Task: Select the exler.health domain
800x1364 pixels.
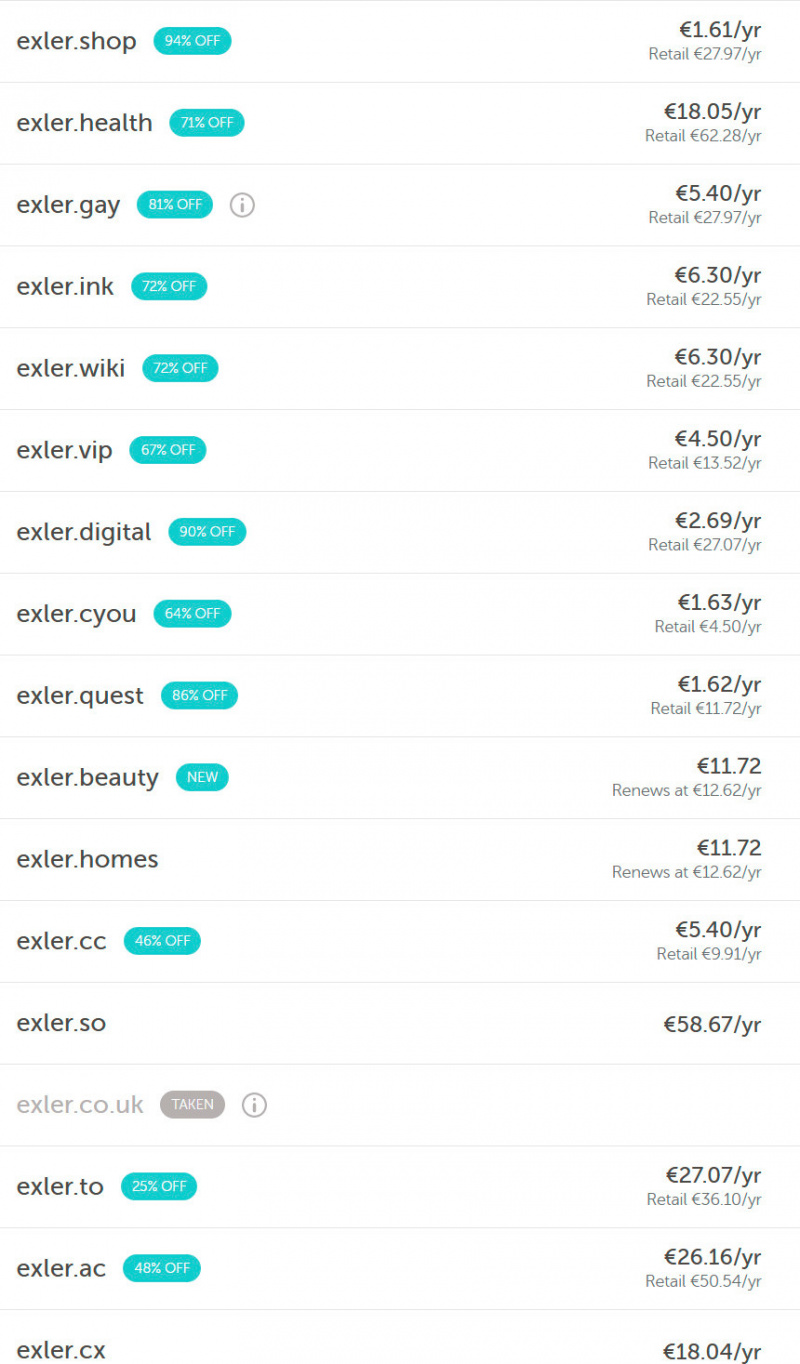Action: (84, 123)
